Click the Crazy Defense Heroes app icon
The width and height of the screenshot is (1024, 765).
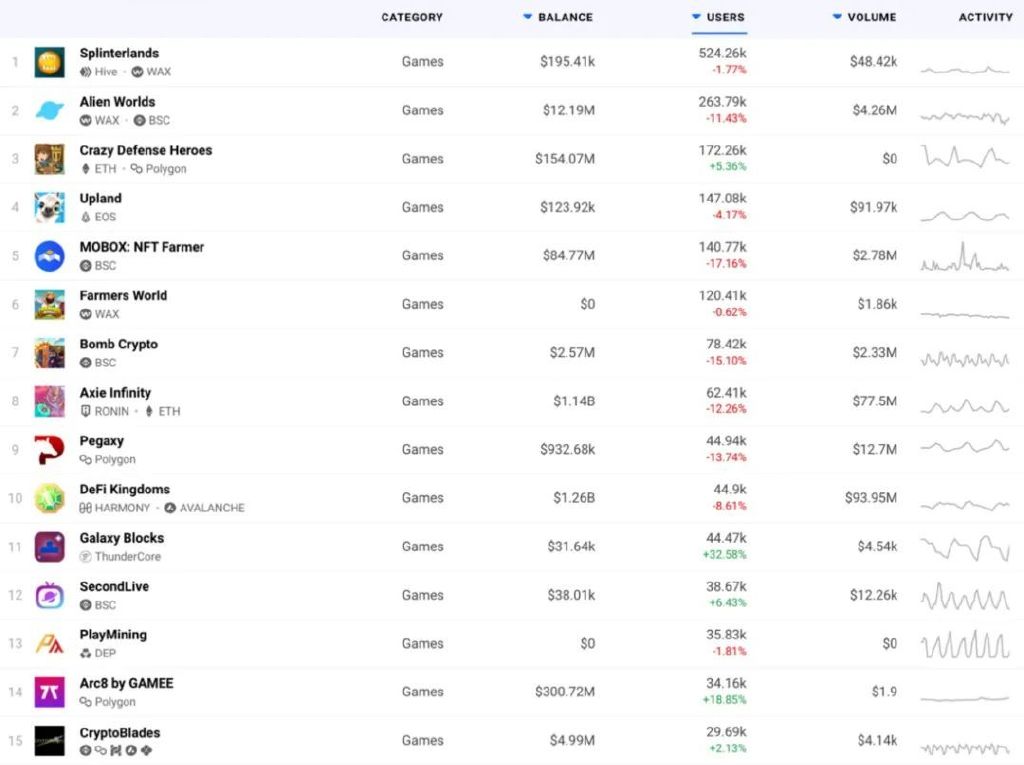tap(50, 159)
